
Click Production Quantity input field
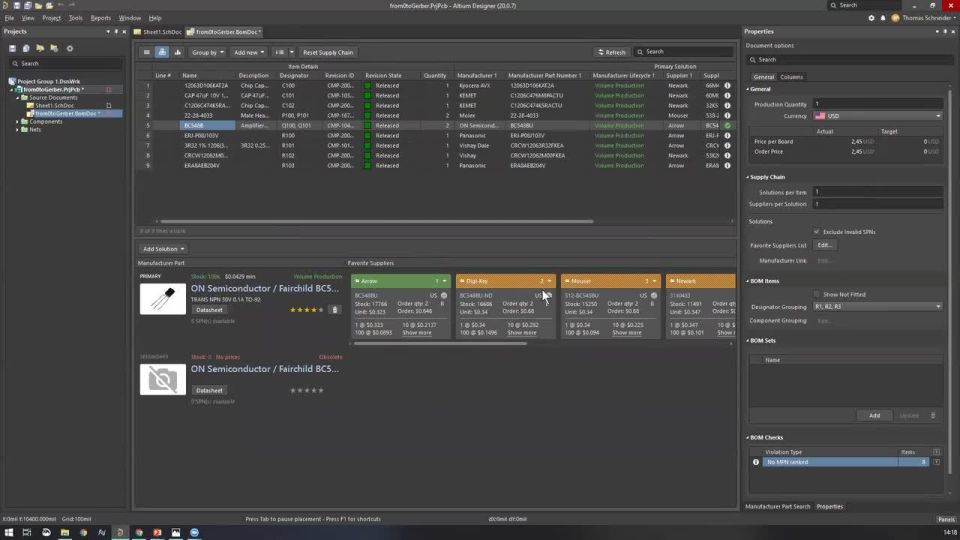[877, 104]
